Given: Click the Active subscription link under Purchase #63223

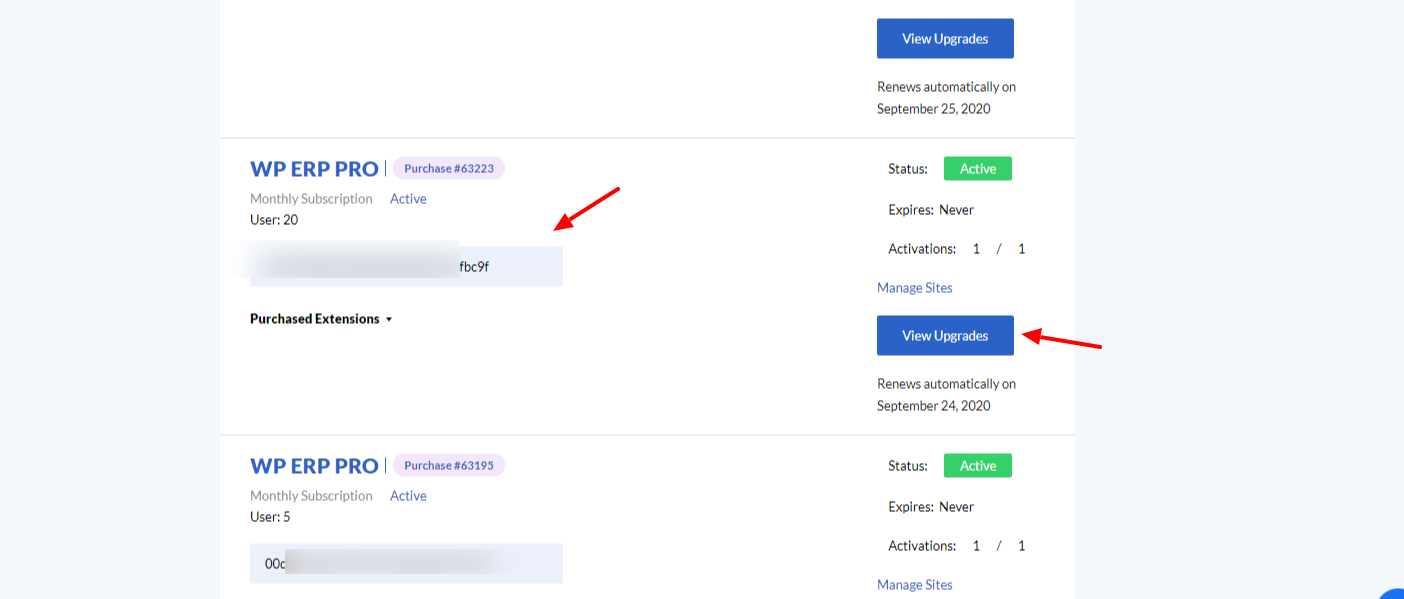Looking at the screenshot, I should [407, 198].
